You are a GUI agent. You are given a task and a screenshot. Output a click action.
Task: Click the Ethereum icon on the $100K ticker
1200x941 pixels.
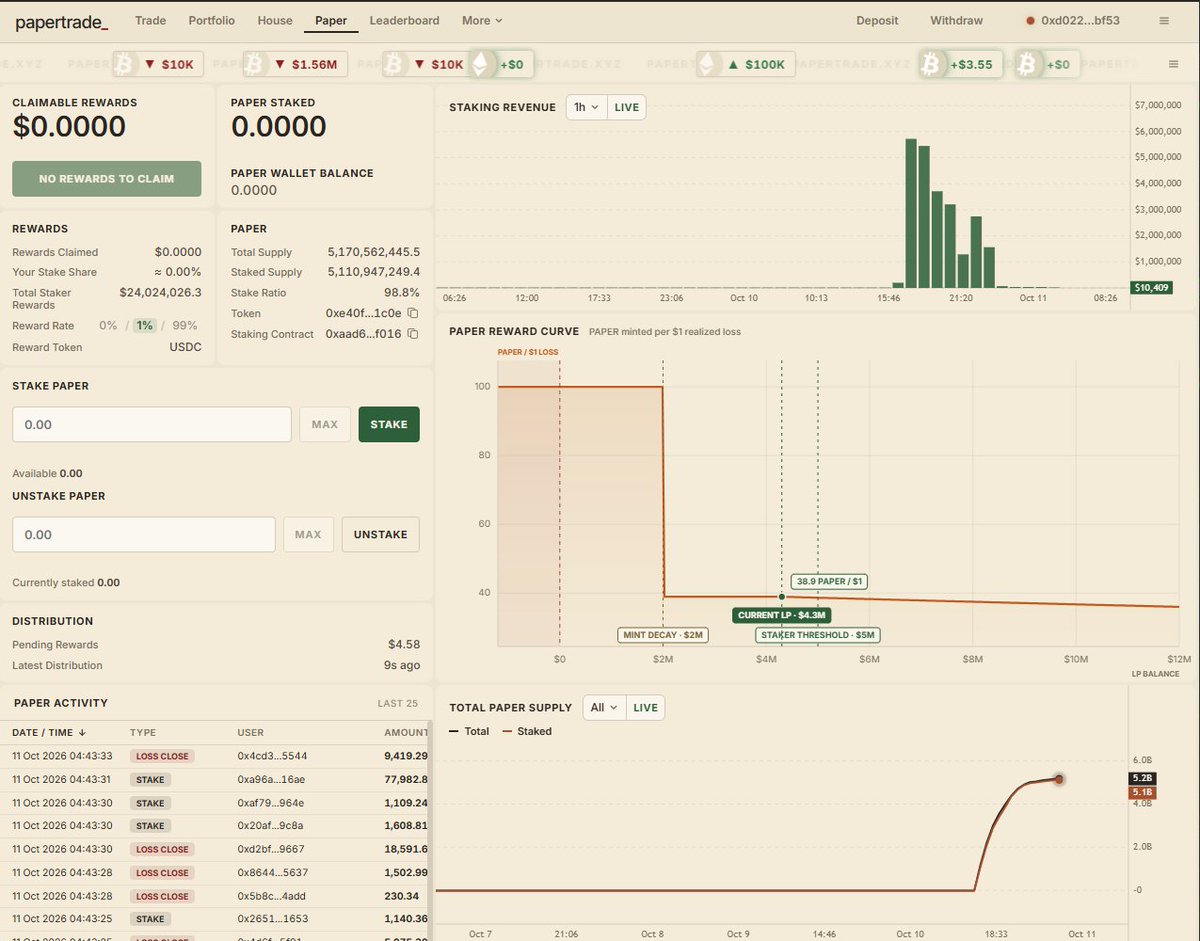point(708,64)
